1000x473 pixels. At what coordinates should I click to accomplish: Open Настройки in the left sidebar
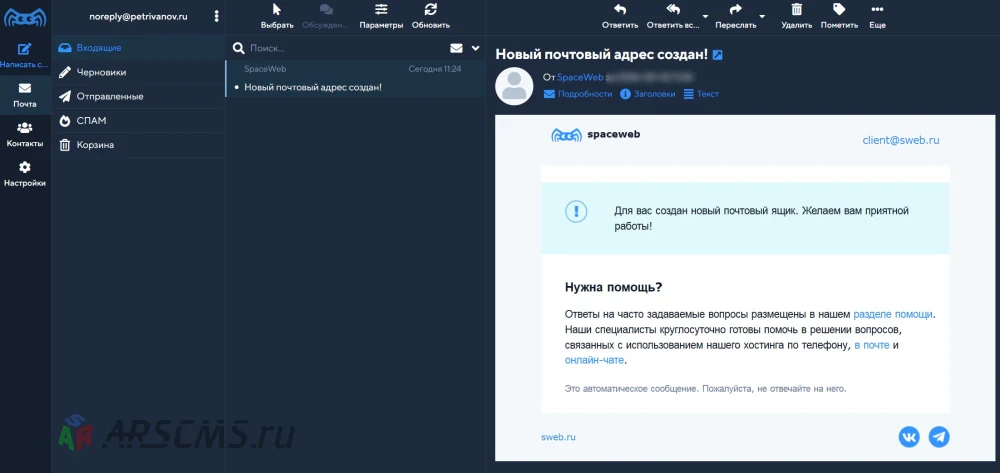click(25, 174)
